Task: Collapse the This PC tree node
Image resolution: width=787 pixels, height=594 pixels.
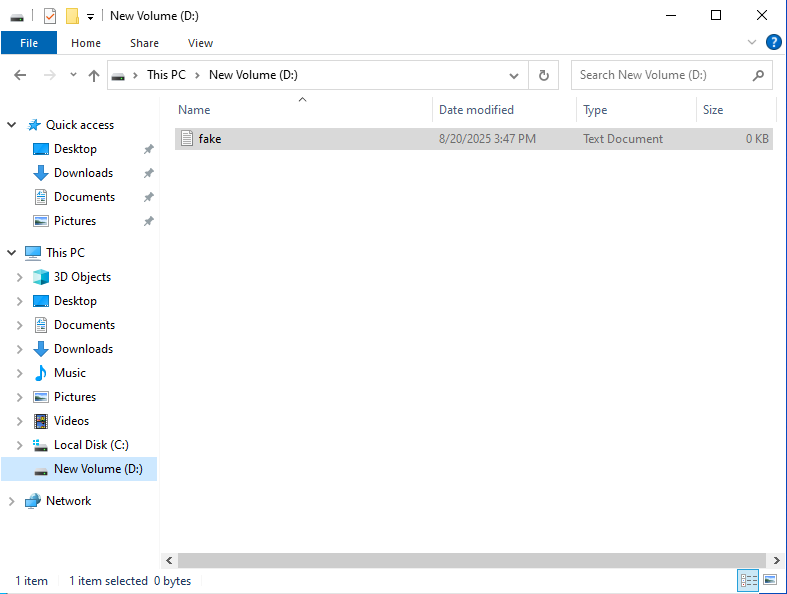Action: click(12, 253)
